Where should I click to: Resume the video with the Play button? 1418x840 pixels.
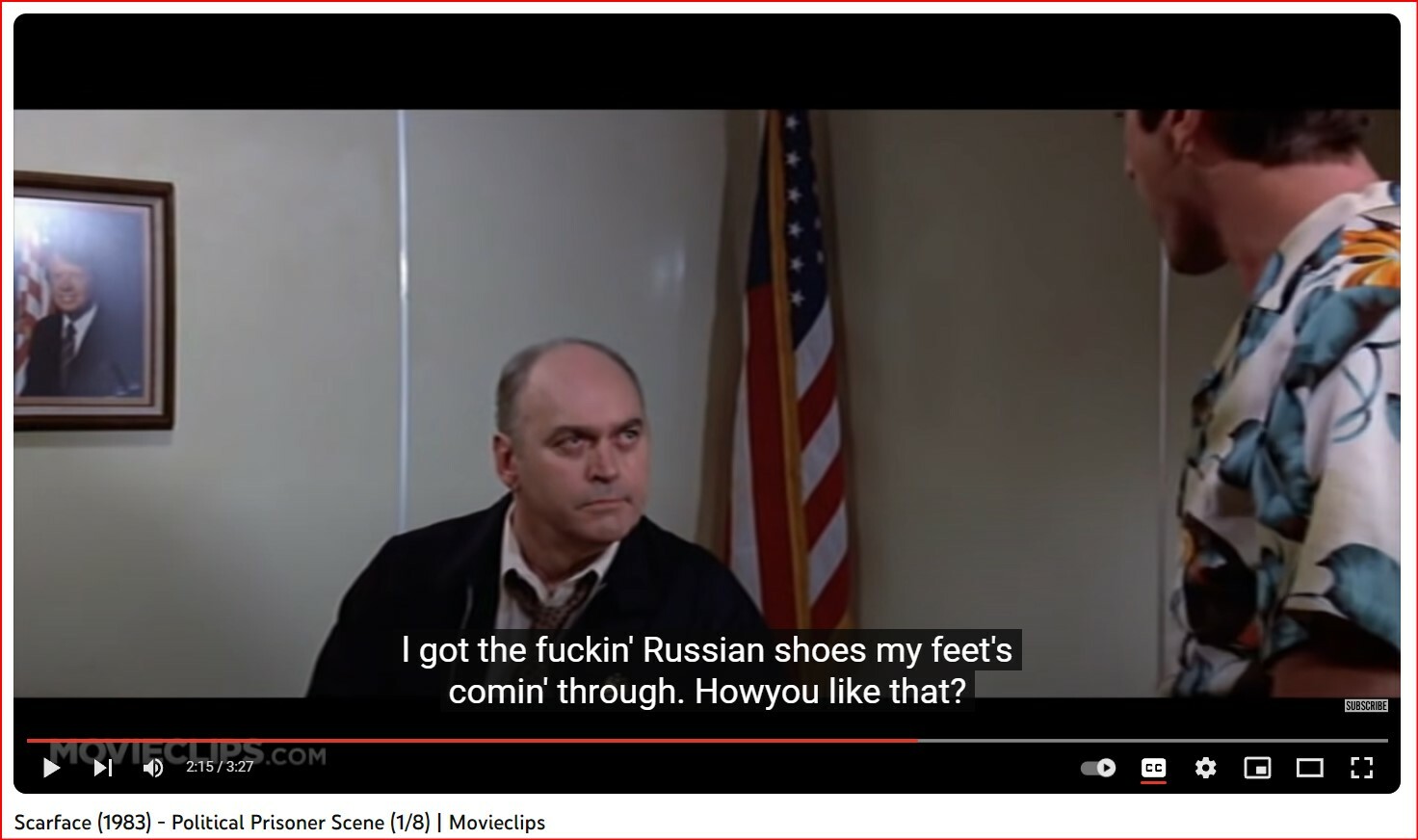[52, 768]
